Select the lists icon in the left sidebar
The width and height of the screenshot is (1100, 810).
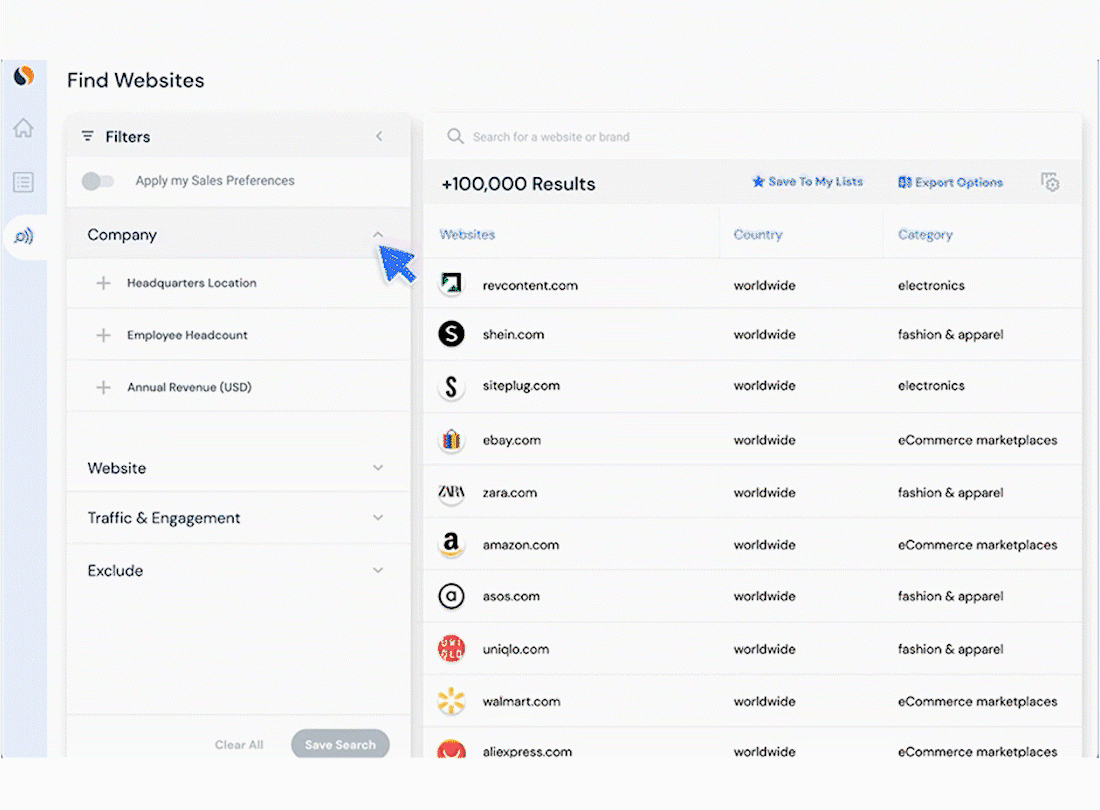[x=22, y=182]
